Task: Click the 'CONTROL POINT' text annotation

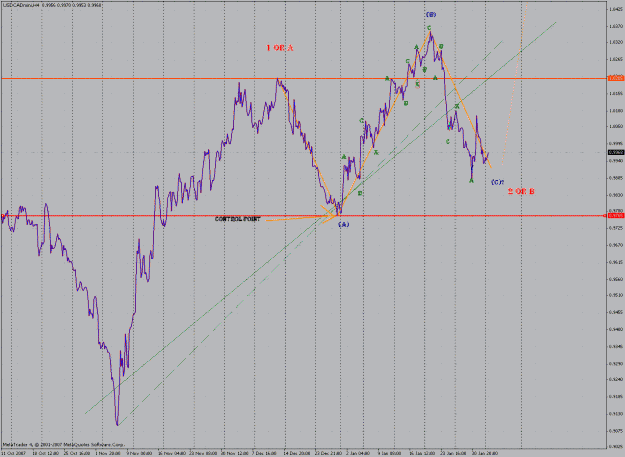Action: click(238, 219)
